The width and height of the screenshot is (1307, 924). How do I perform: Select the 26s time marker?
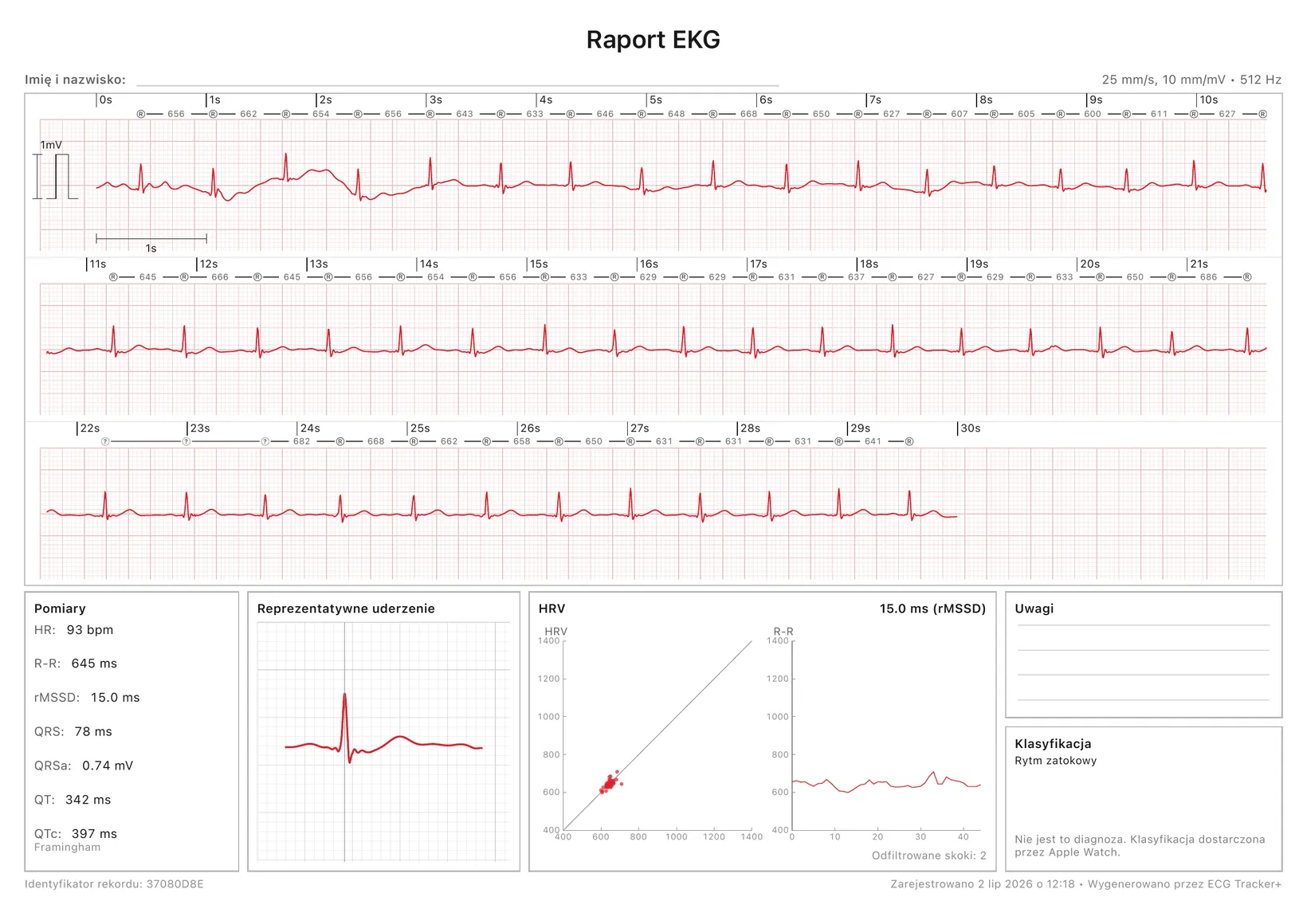(529, 429)
